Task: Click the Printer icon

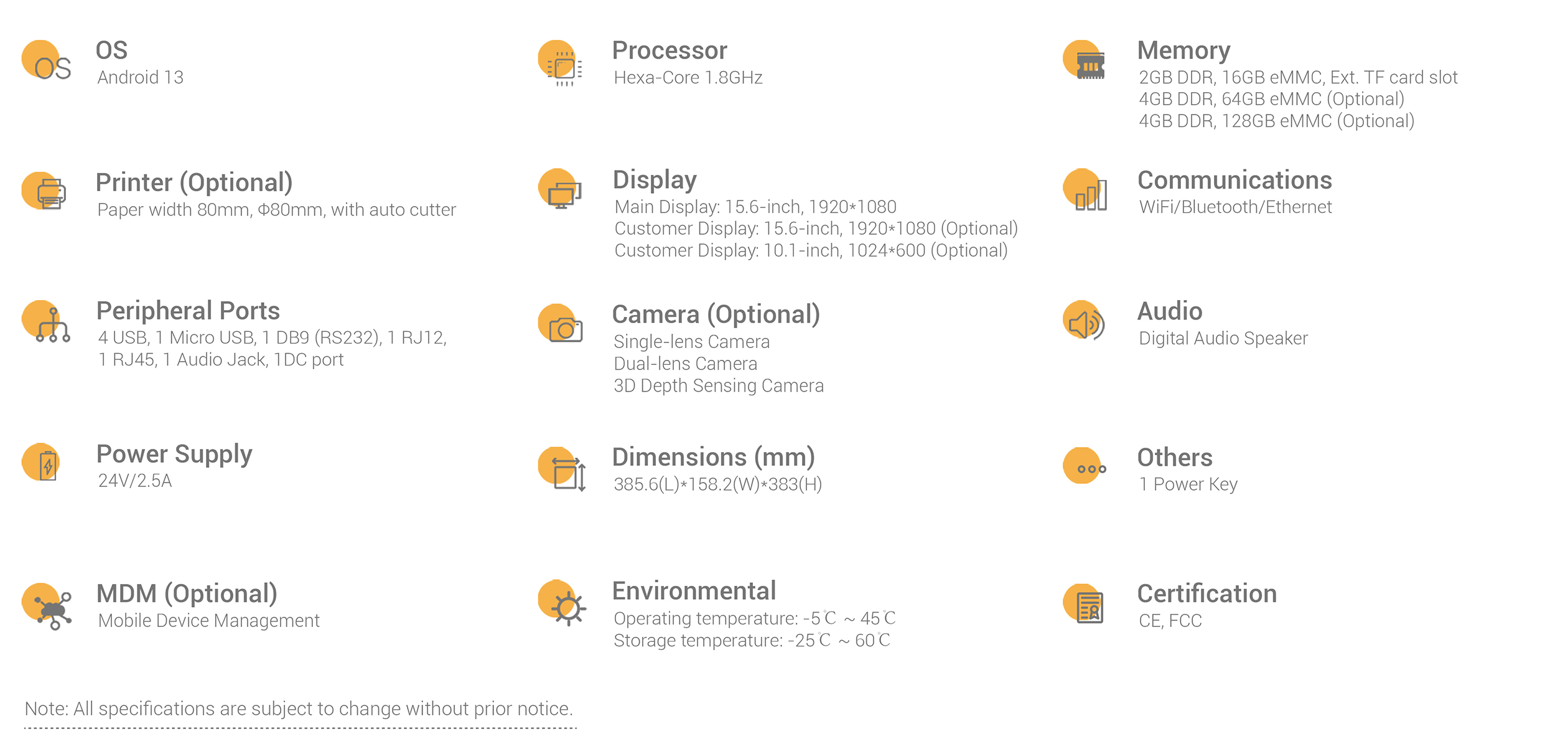Action: point(44,191)
